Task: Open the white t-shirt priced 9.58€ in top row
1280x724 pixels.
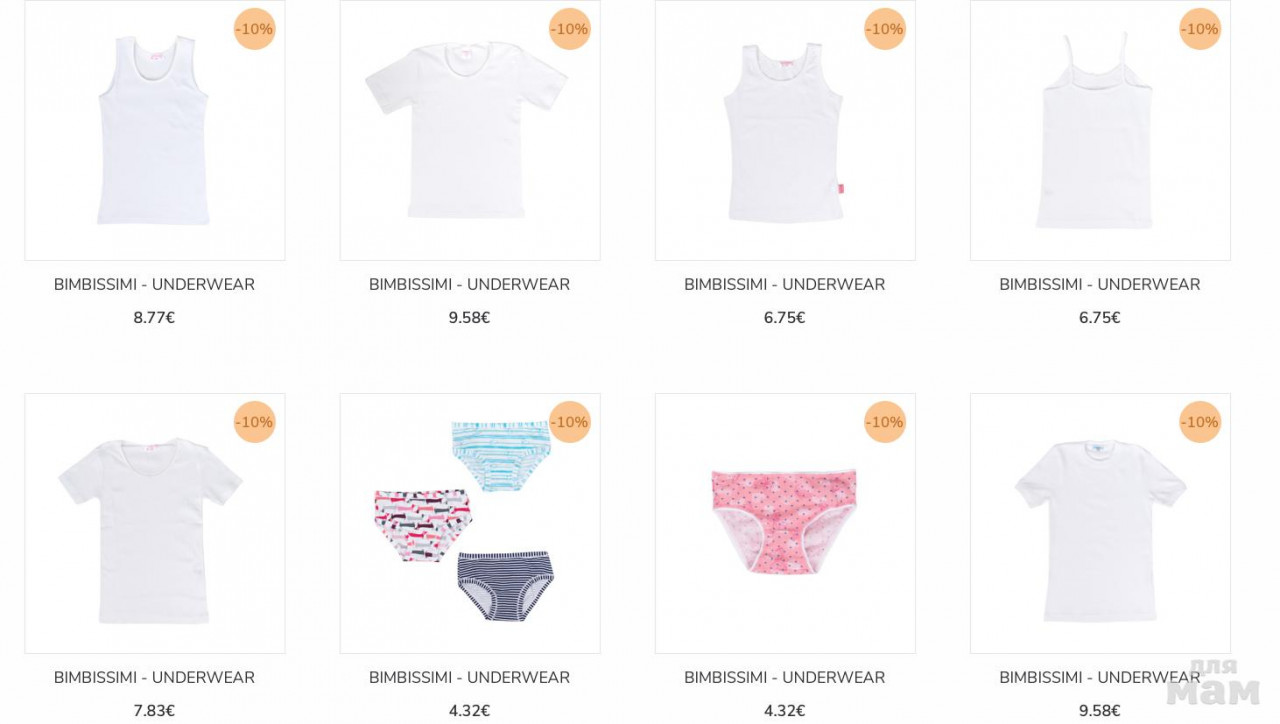Action: click(x=470, y=130)
